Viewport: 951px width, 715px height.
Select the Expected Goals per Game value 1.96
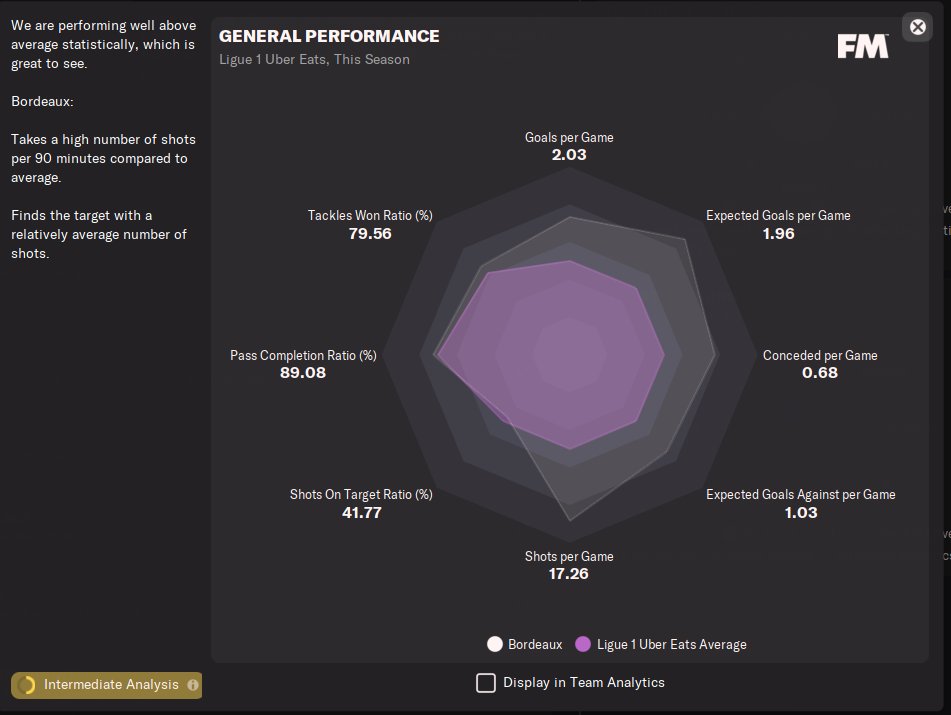[x=778, y=234]
